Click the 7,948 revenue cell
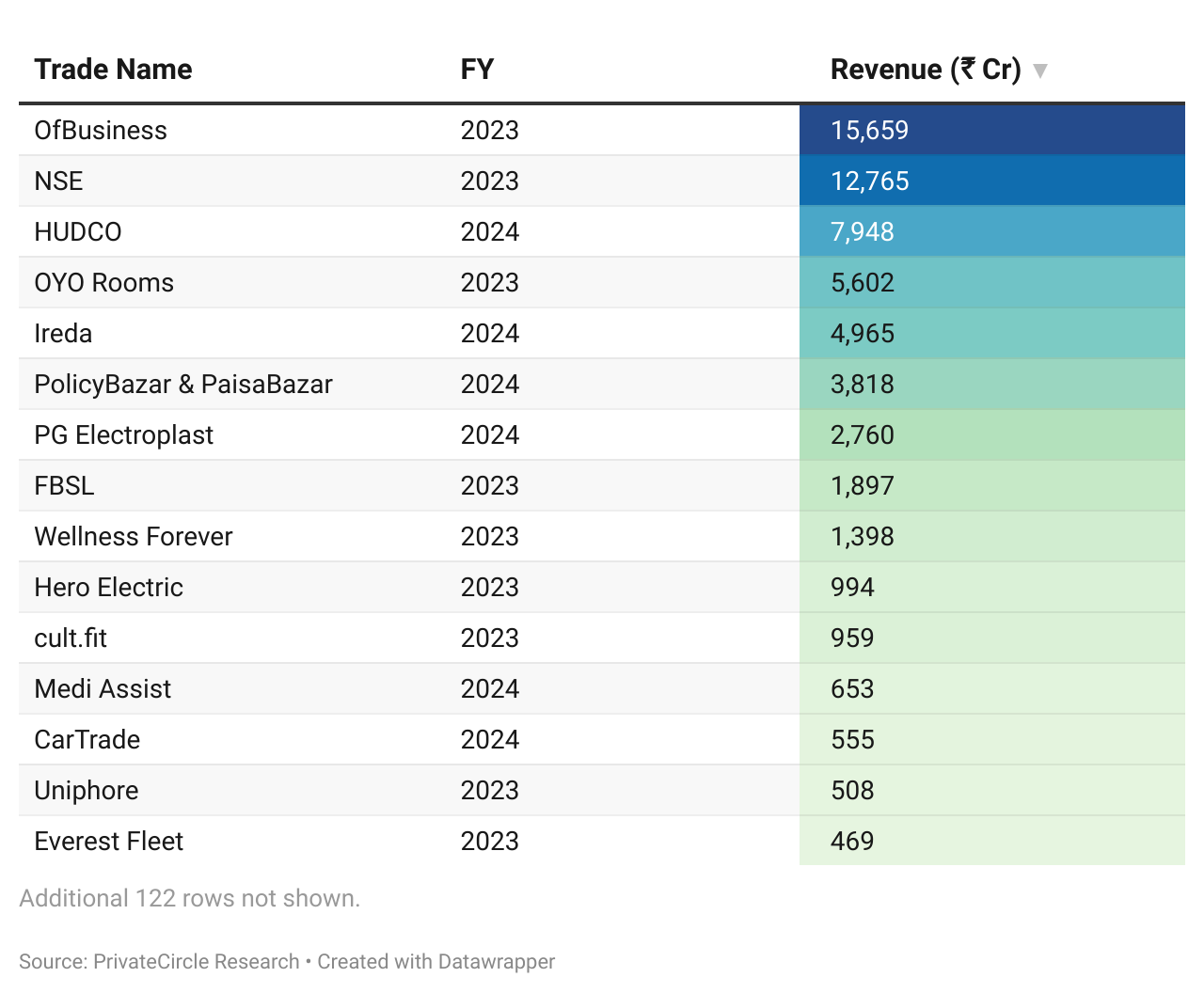The width and height of the screenshot is (1204, 993). pyautogui.click(x=992, y=232)
